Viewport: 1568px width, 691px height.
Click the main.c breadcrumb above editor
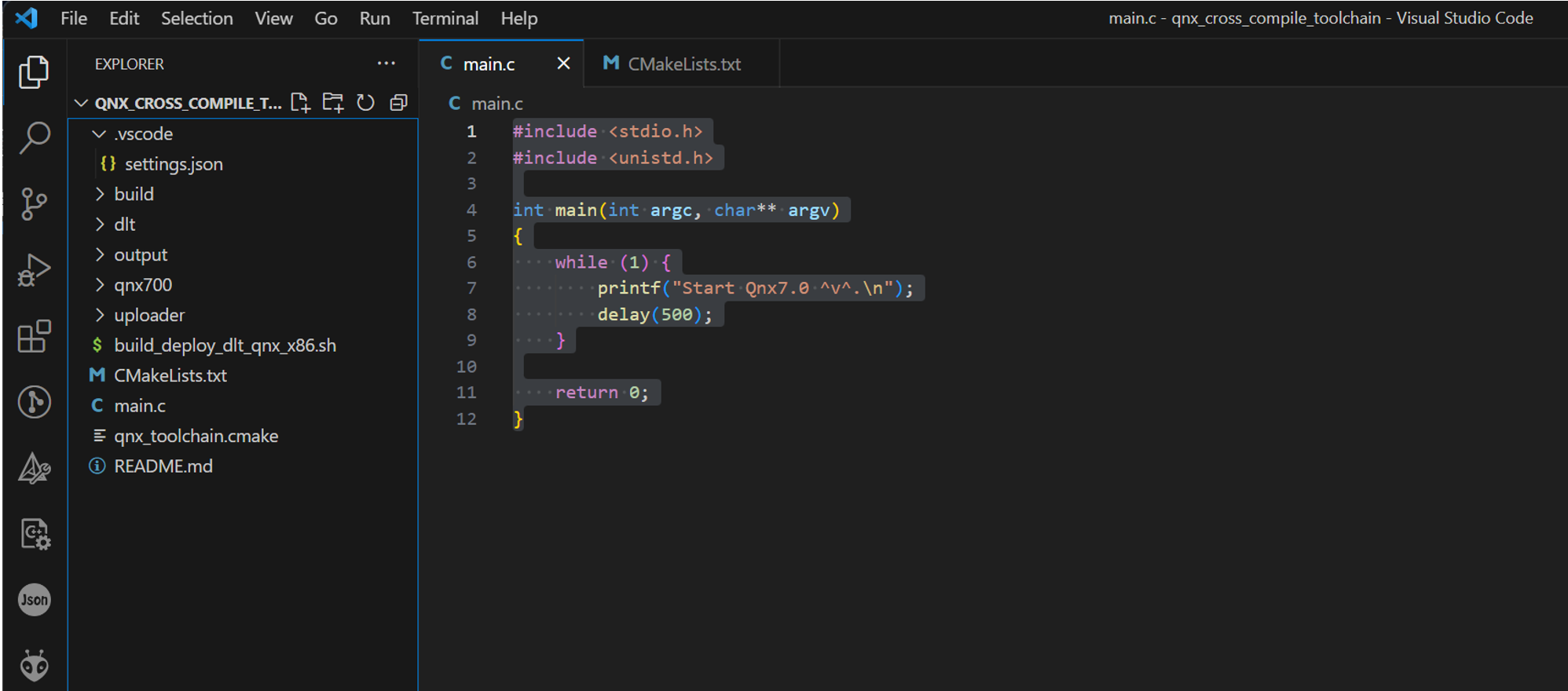point(496,104)
